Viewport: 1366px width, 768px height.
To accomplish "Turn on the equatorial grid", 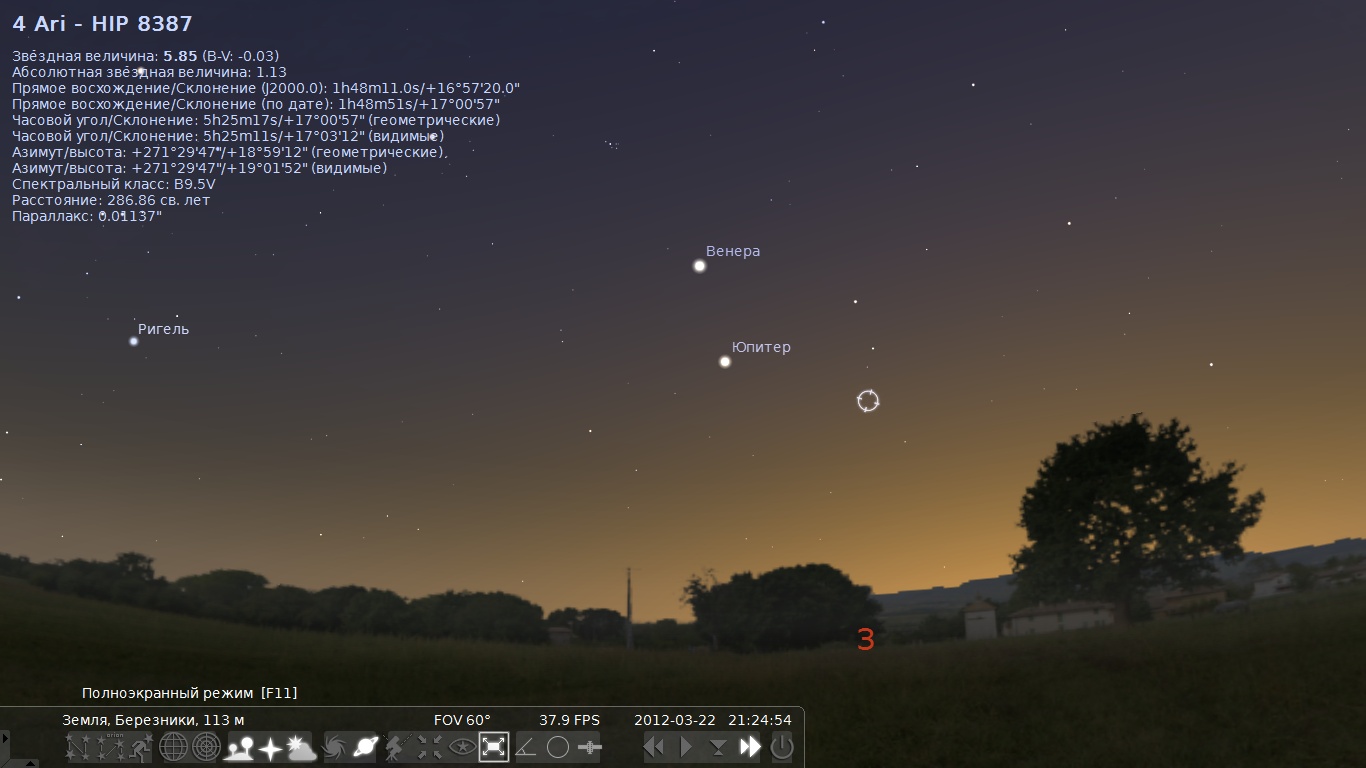I will (174, 747).
